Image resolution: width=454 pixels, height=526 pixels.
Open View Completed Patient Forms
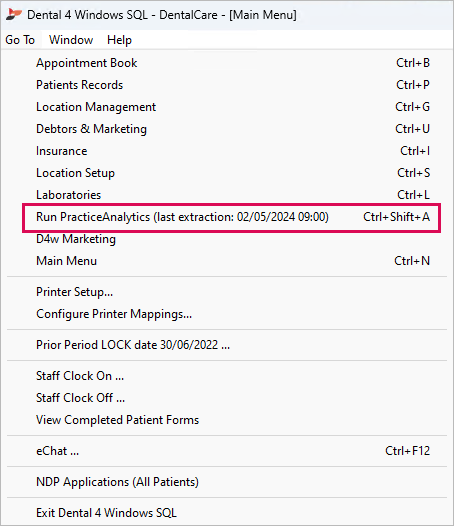[227, 420]
